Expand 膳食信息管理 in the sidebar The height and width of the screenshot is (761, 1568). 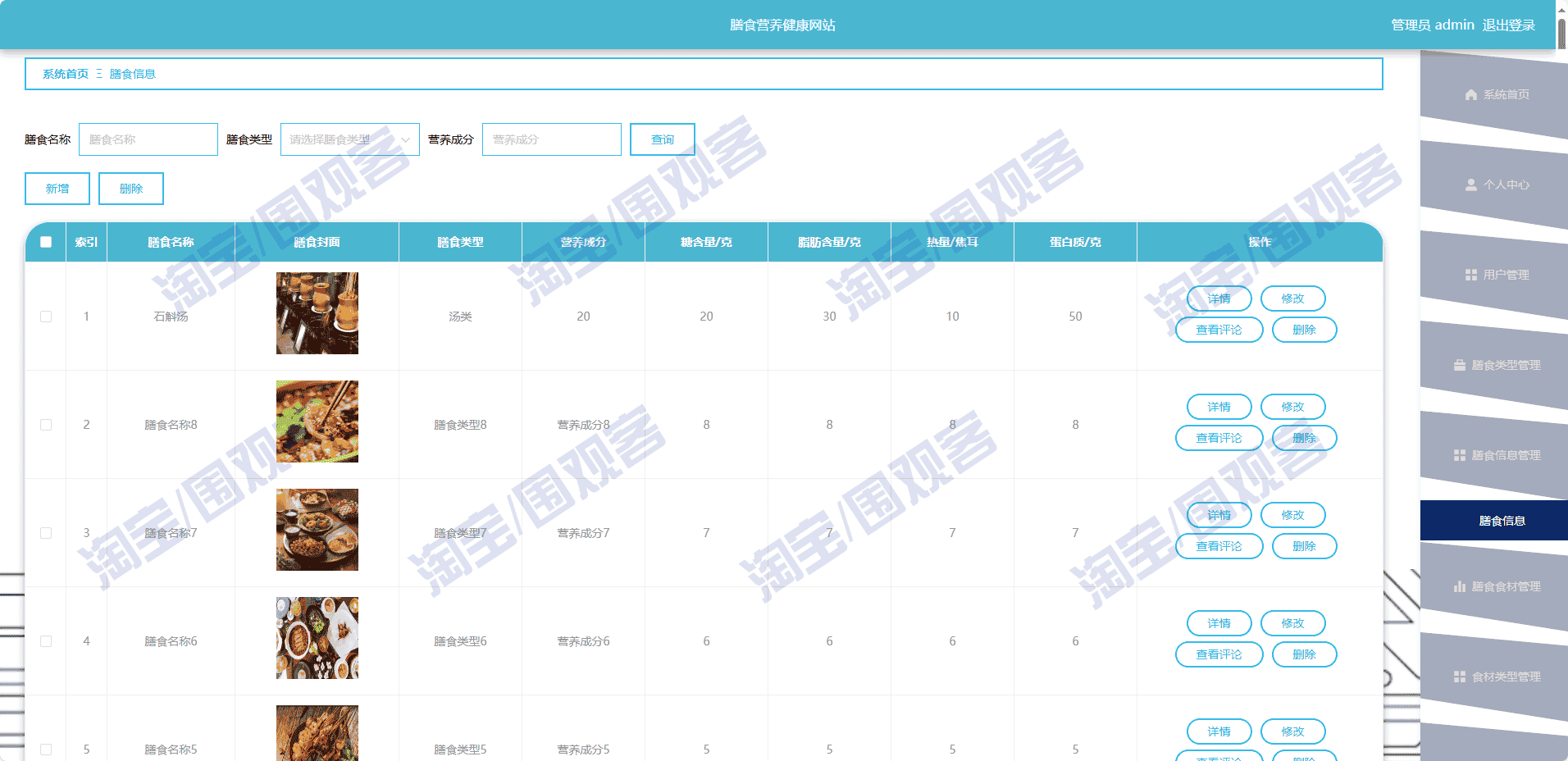(x=1494, y=456)
